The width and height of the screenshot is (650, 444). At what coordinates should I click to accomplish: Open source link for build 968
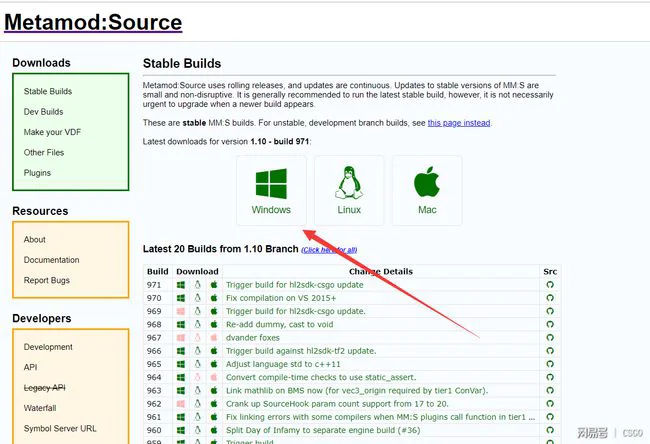(550, 325)
